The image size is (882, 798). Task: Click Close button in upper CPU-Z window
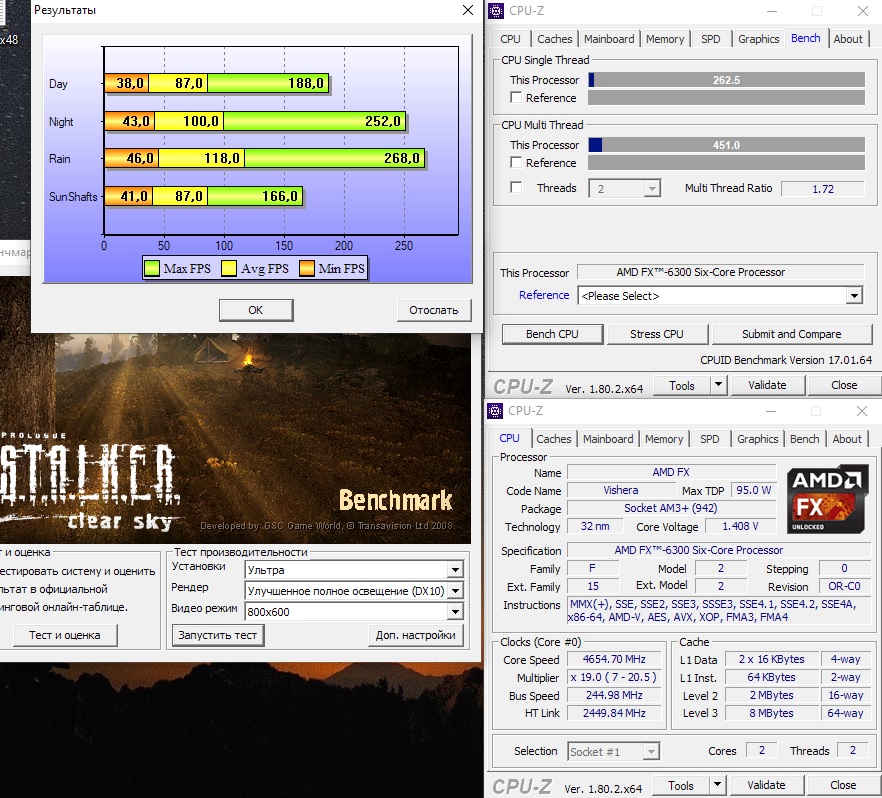coord(844,385)
